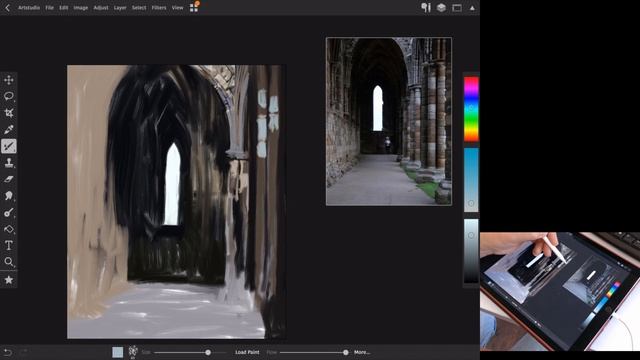Tap the current light blue color swatch
The image size is (640, 360).
(x=118, y=352)
